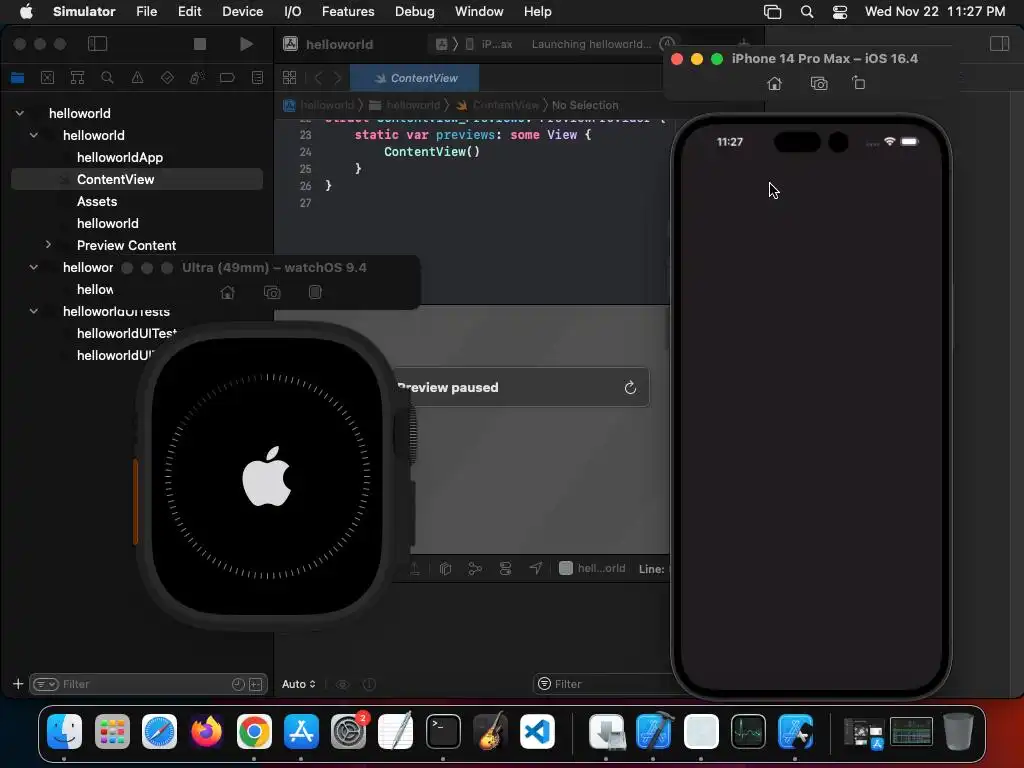This screenshot has width=1024, height=768.
Task: Open the related items grid icon
Action: coord(289,78)
